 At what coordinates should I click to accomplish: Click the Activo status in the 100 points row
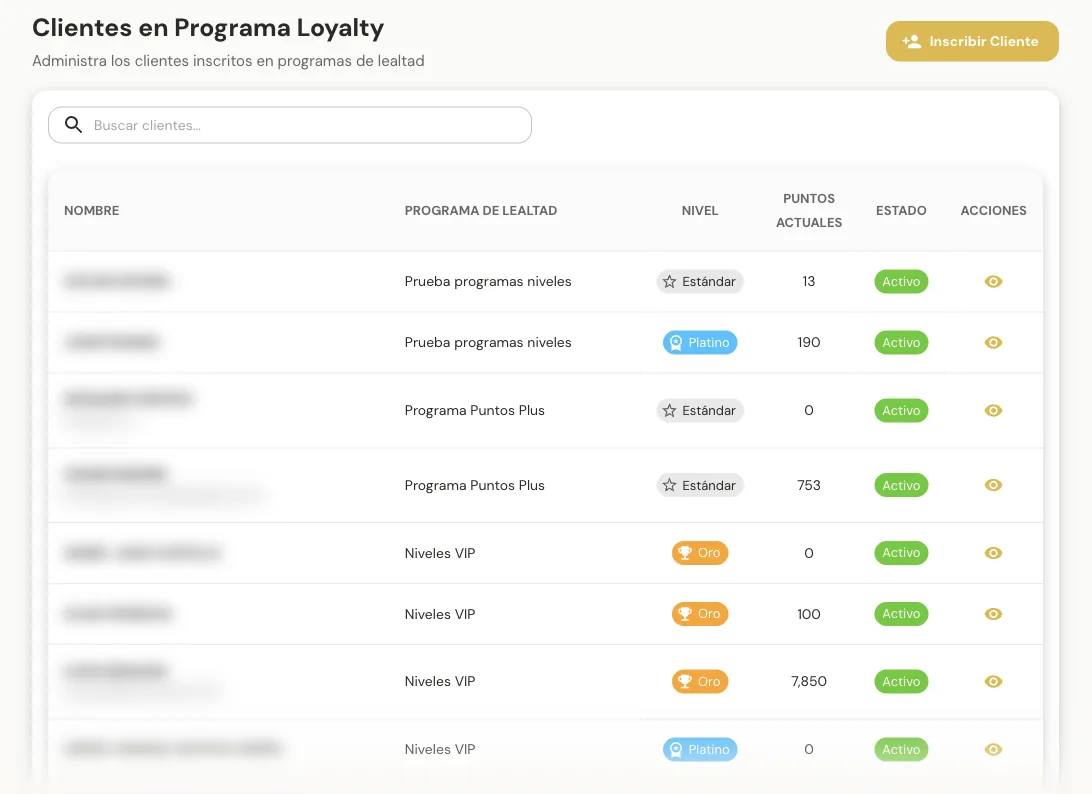pos(901,614)
